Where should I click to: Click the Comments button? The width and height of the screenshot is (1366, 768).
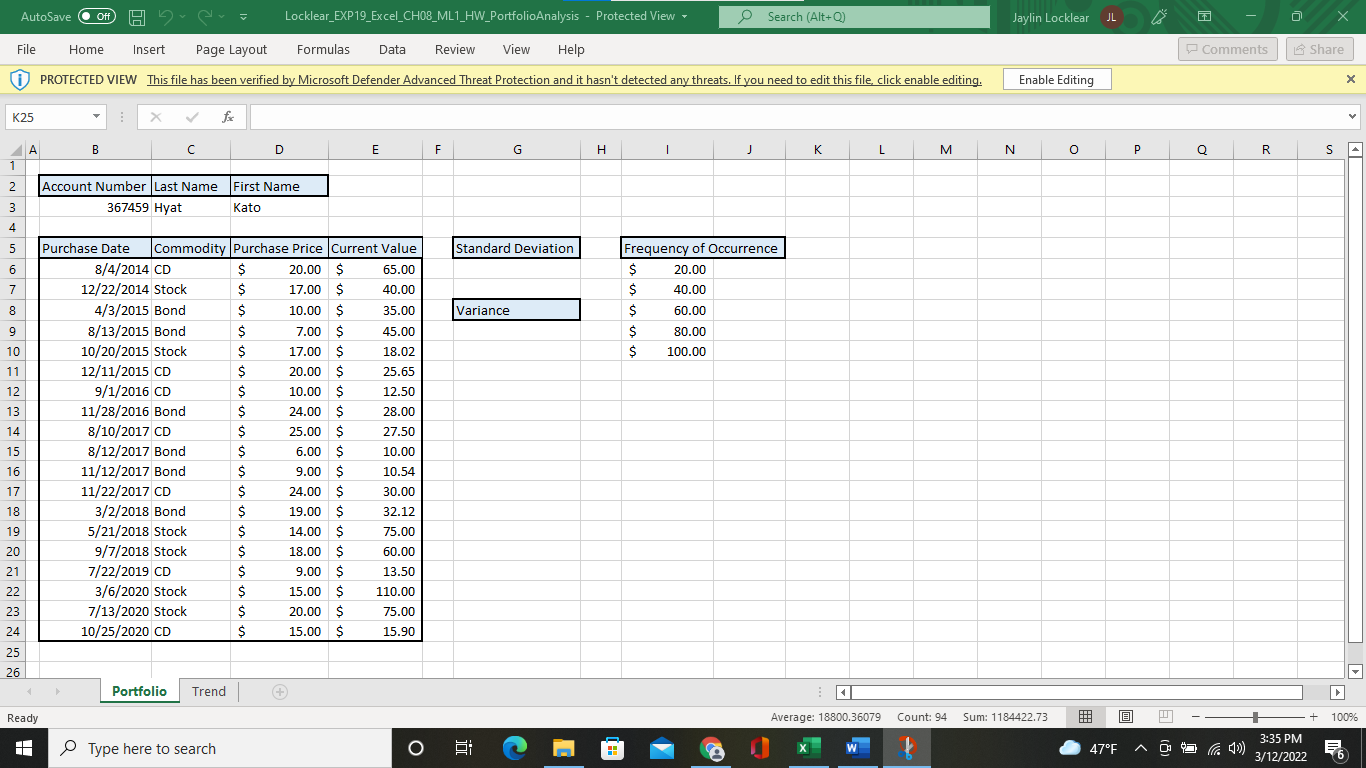pos(1227,49)
